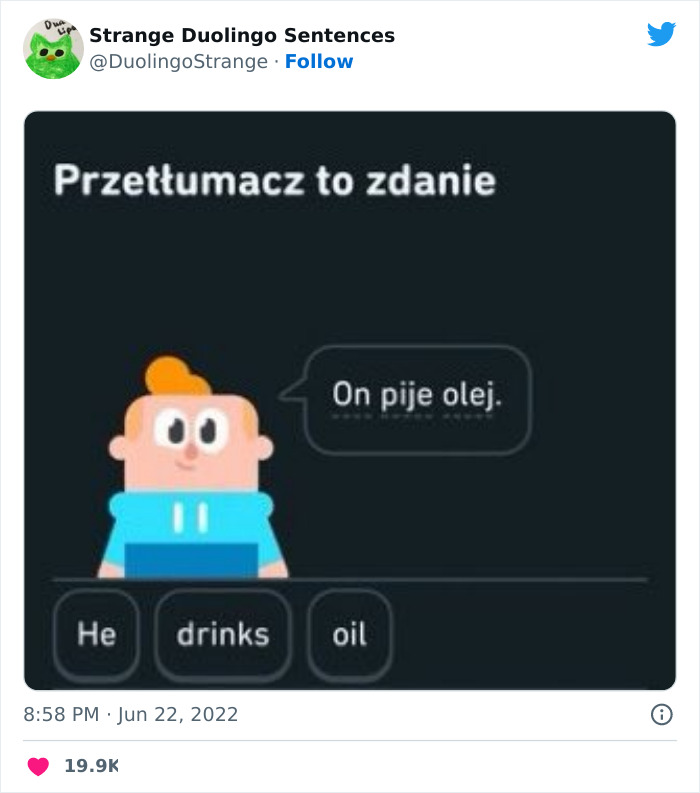
Task: Open the tweet info circle icon
Action: click(661, 714)
